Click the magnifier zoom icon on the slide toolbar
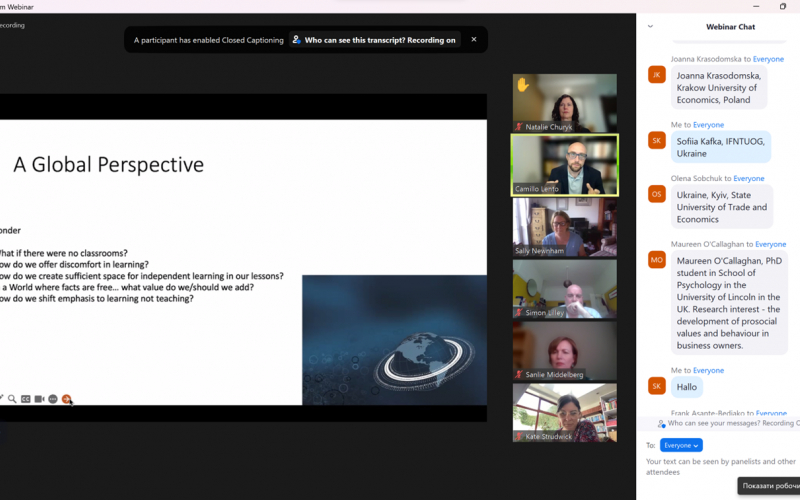 click(12, 399)
